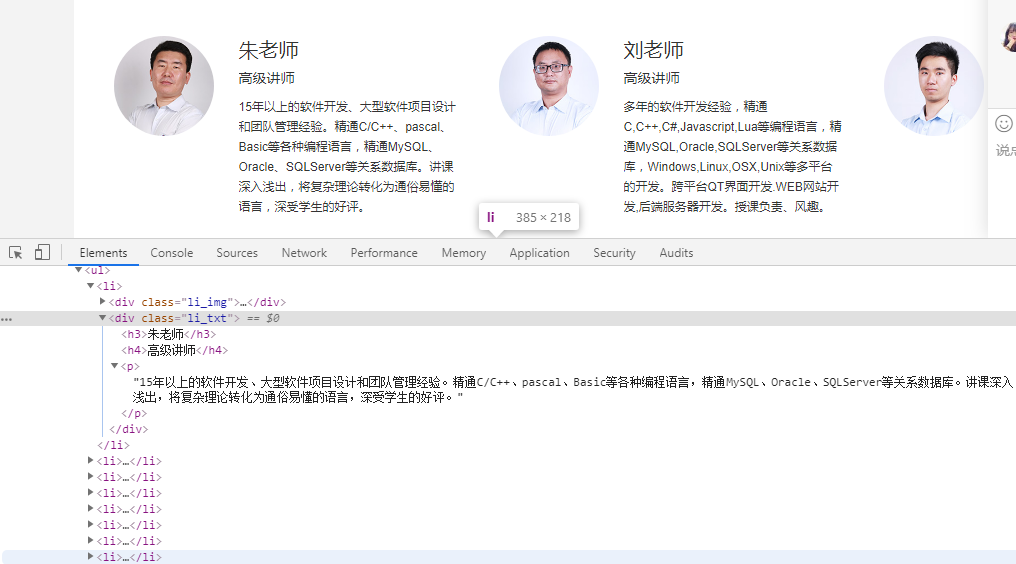The height and width of the screenshot is (564, 1016).
Task: Select the closing /li line in DOM
Action: click(113, 445)
